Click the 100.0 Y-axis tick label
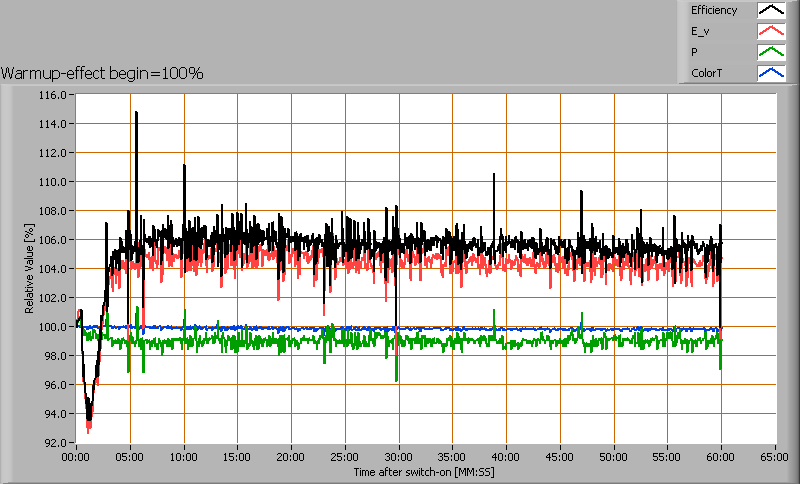This screenshot has height=484, width=800. [x=52, y=326]
